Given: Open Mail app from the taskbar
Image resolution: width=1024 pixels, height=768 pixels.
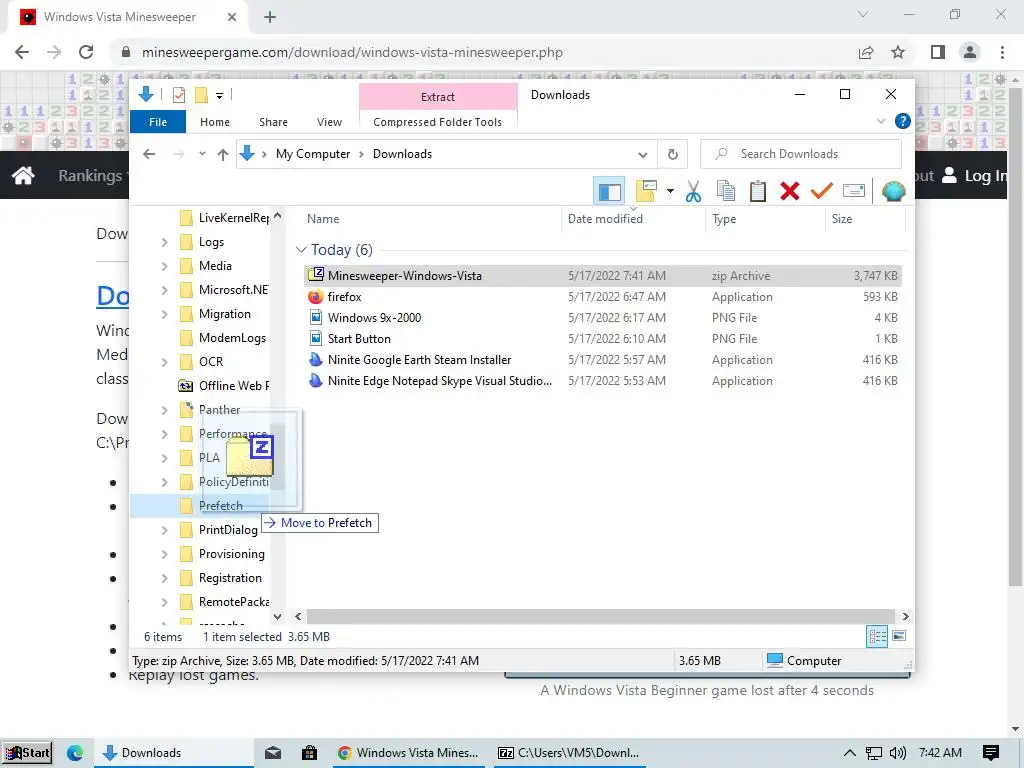Looking at the screenshot, I should tap(273, 753).
